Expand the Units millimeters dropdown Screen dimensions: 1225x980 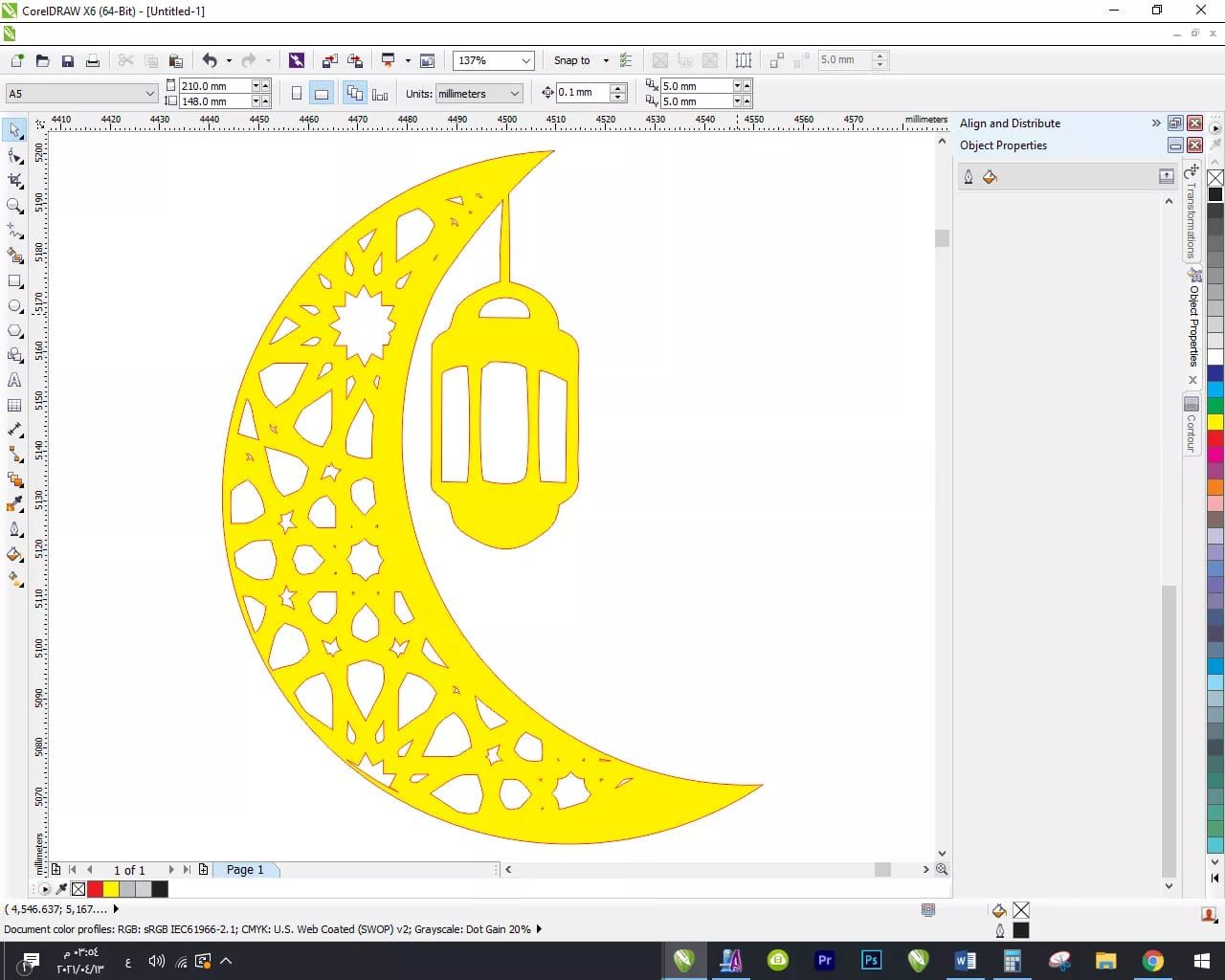pos(515,93)
